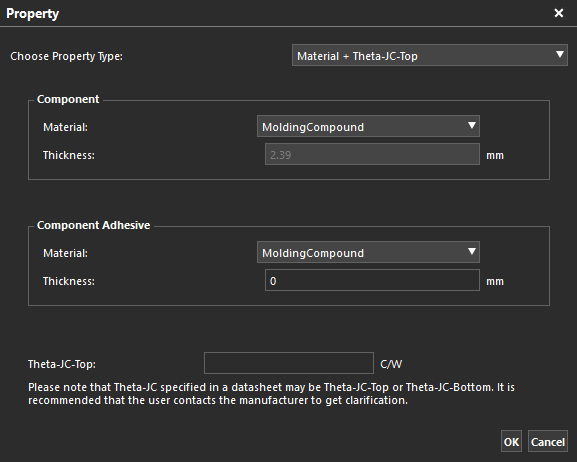
Task: Confirm with the OK button
Action: pyautogui.click(x=511, y=441)
